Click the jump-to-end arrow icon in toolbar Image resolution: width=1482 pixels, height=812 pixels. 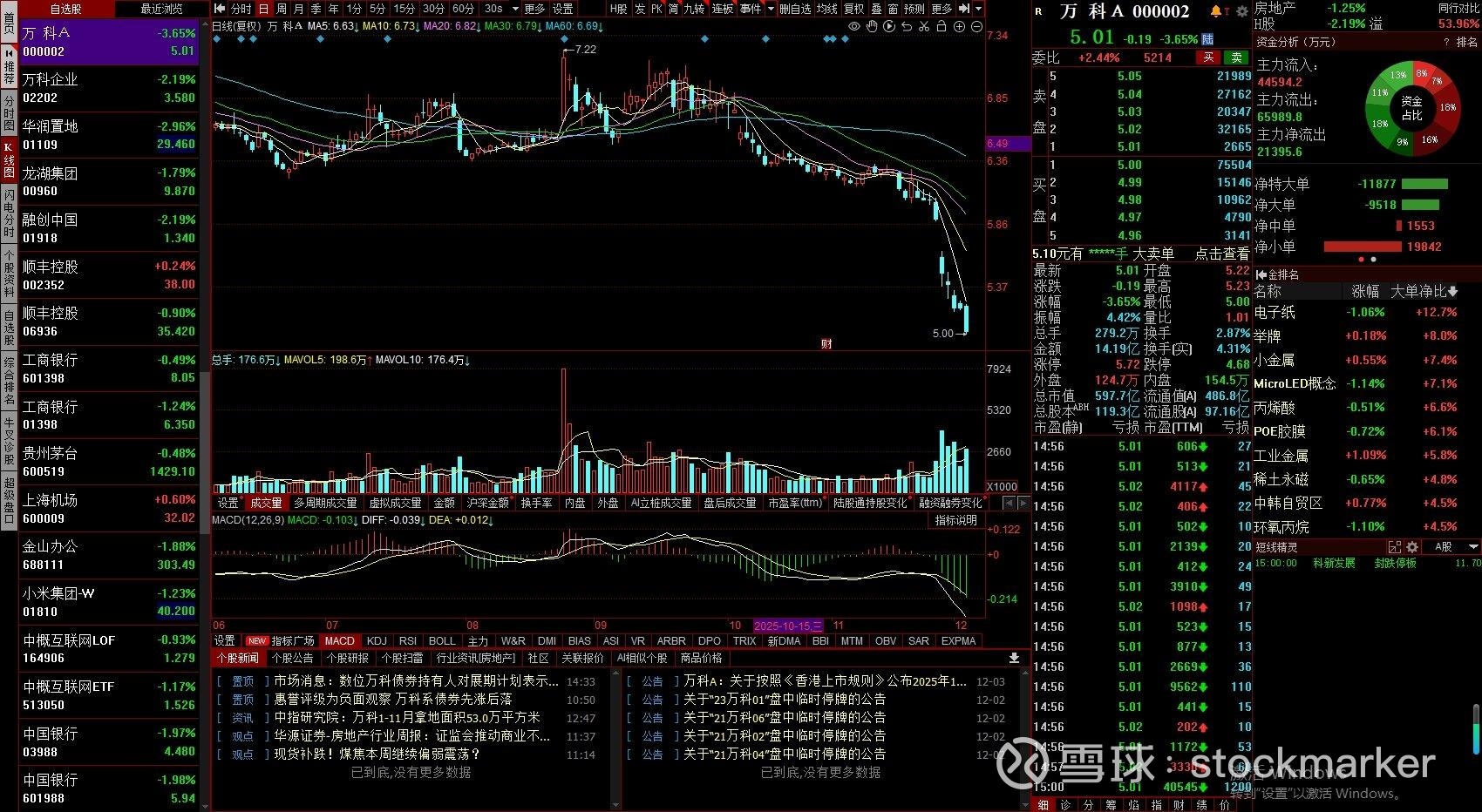point(964,9)
